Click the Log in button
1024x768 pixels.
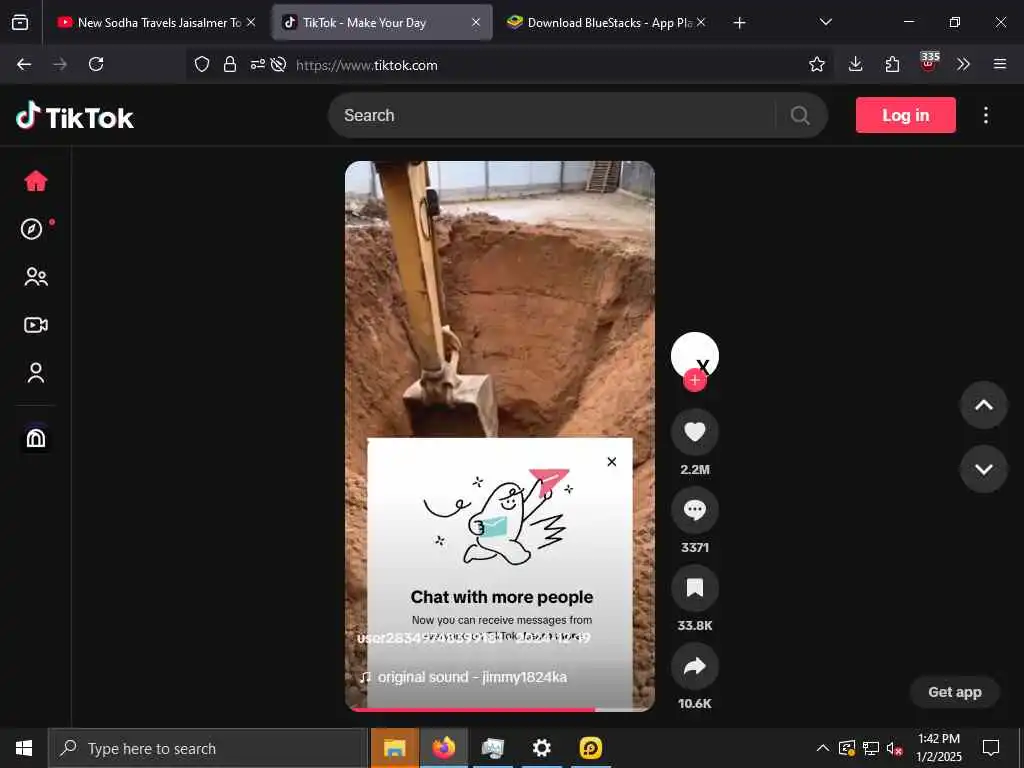(906, 115)
